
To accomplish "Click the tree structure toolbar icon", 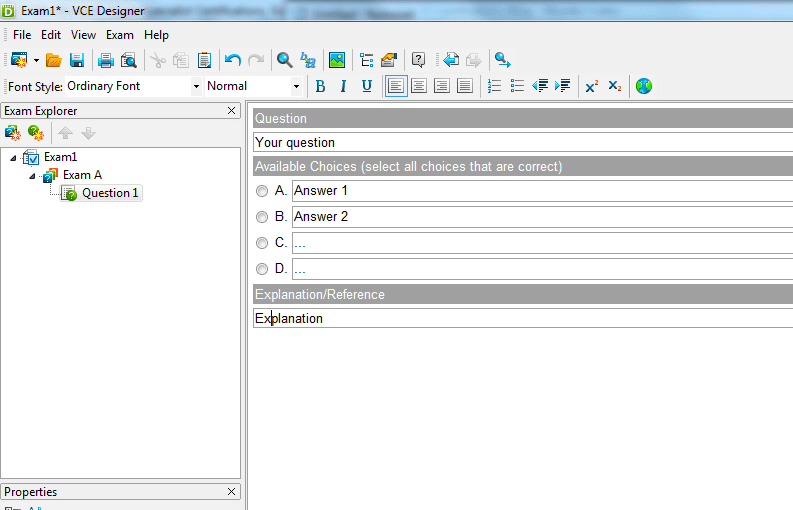I will coord(366,60).
